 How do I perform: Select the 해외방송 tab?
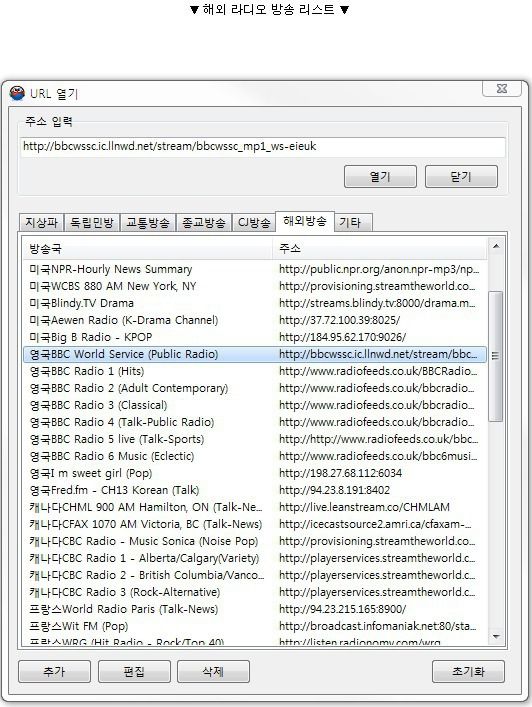click(305, 221)
